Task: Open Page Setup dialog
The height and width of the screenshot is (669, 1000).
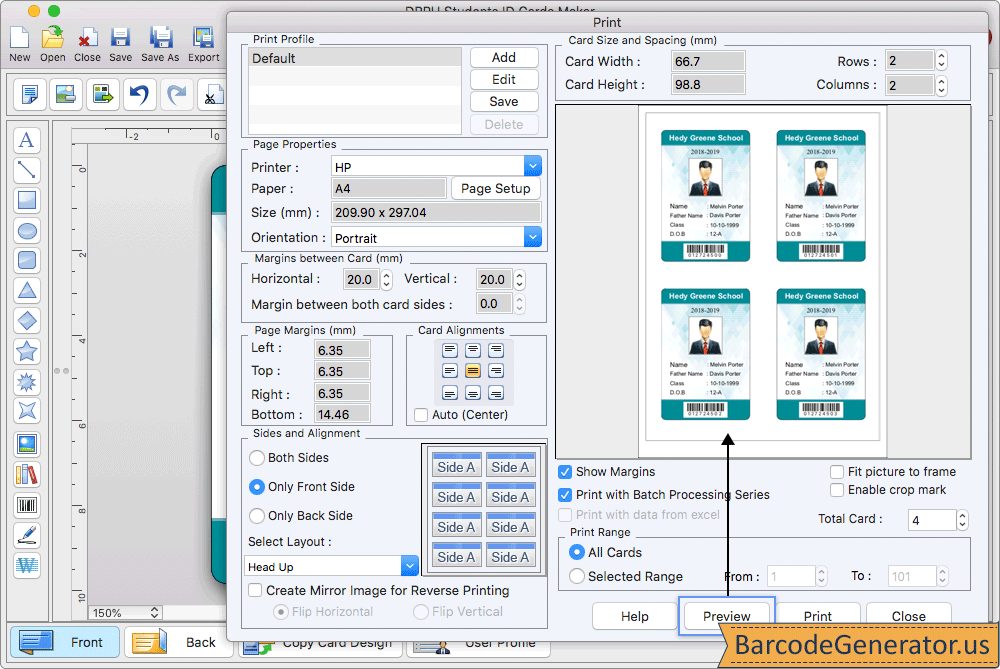Action: click(x=496, y=189)
